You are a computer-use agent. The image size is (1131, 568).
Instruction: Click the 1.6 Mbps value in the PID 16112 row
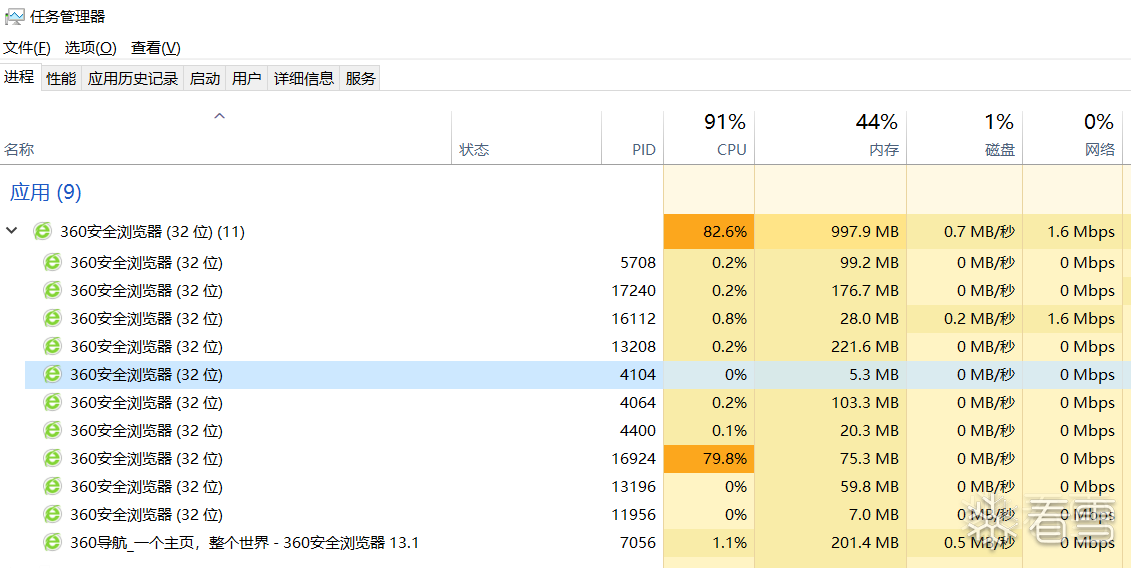(x=1081, y=318)
